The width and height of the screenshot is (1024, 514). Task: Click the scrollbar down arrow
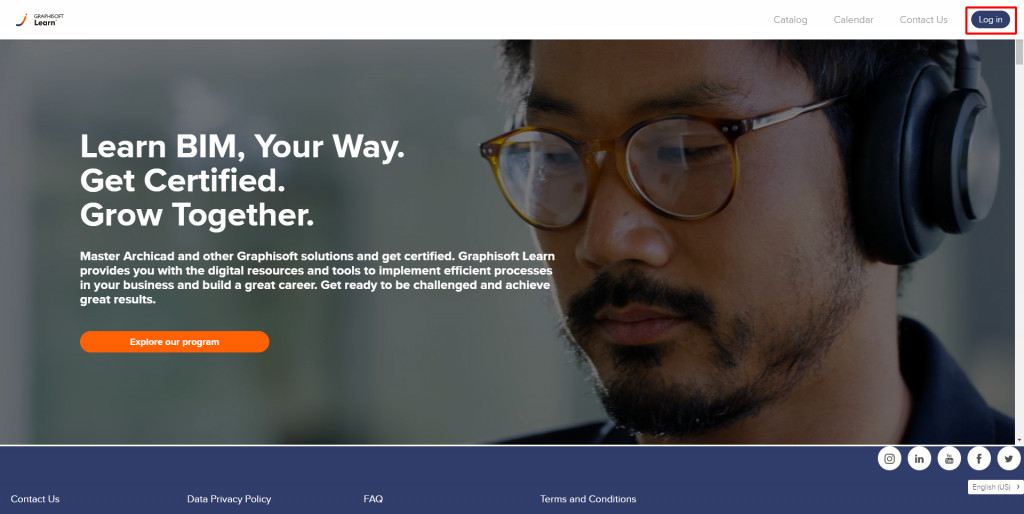tap(1019, 440)
